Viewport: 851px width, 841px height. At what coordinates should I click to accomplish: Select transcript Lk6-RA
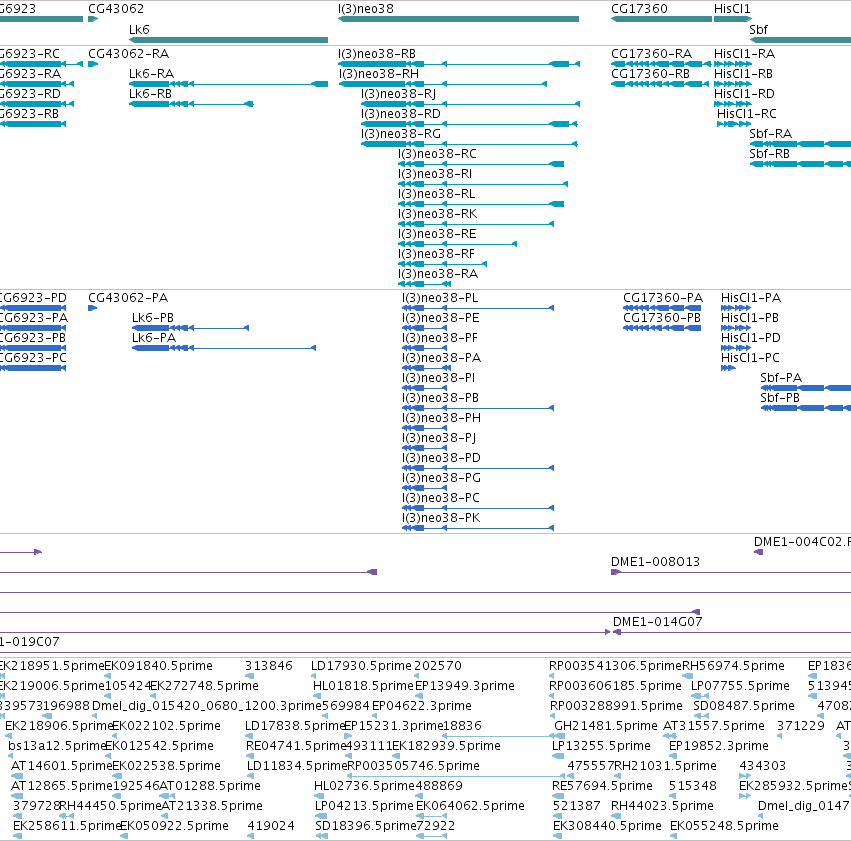click(151, 74)
